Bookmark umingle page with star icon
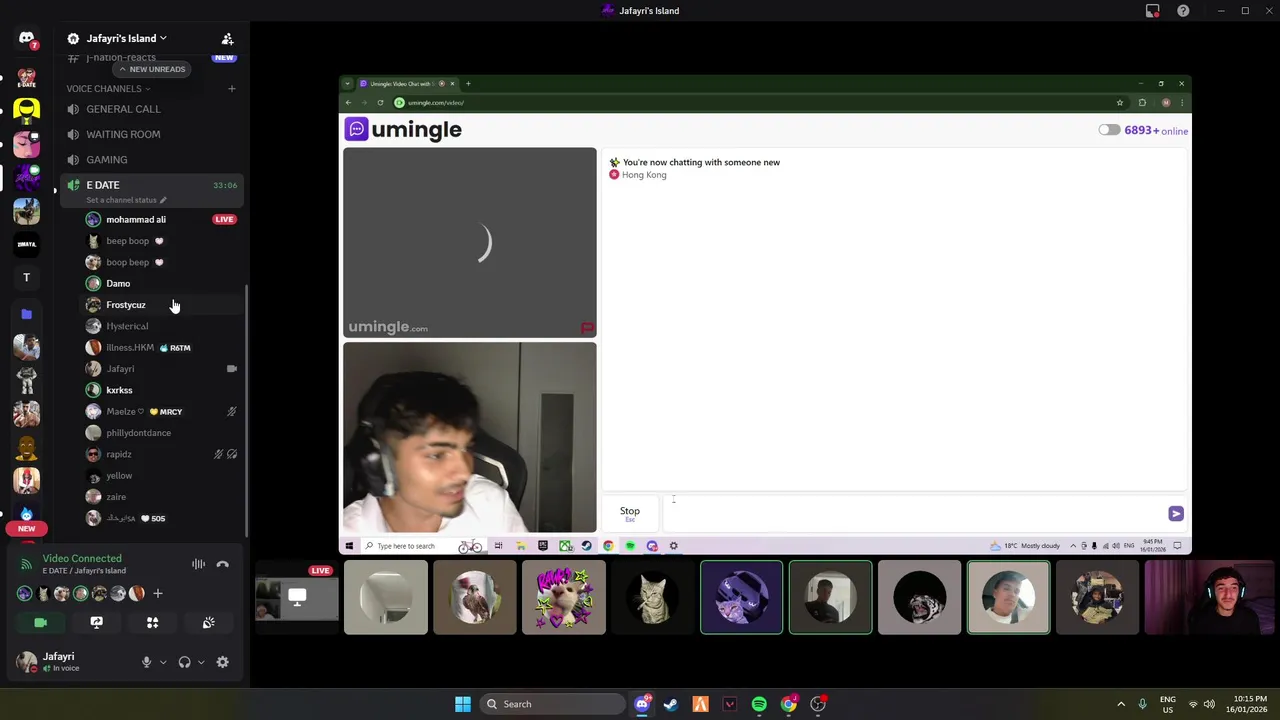This screenshot has width=1280, height=720. pyautogui.click(x=1119, y=103)
